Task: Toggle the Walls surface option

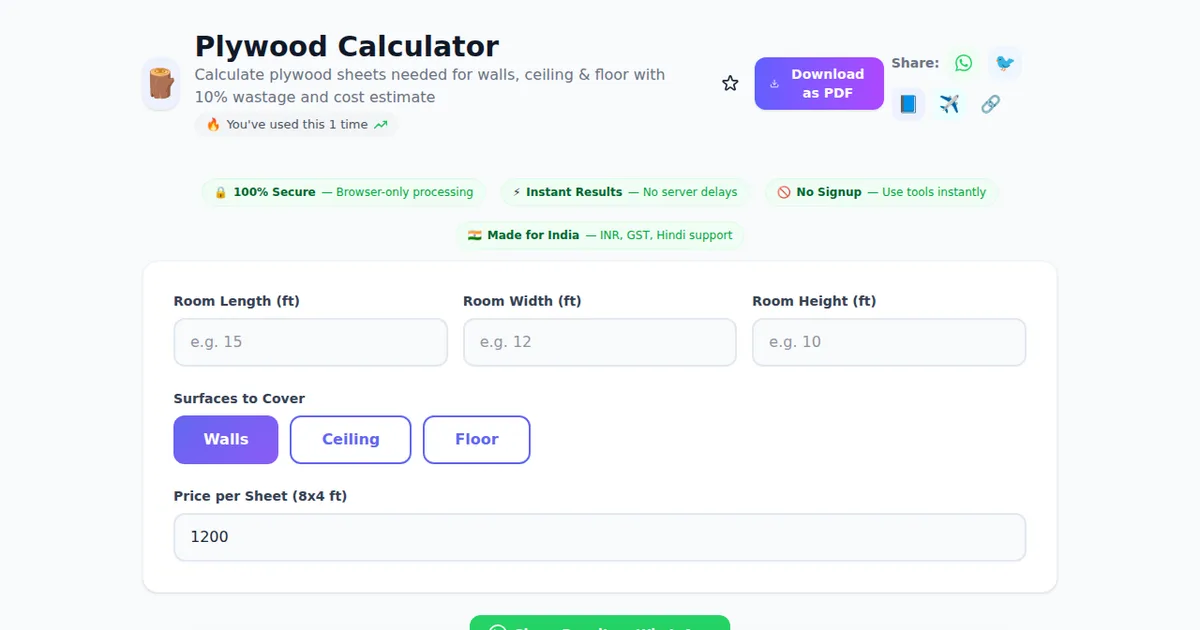Action: click(226, 440)
